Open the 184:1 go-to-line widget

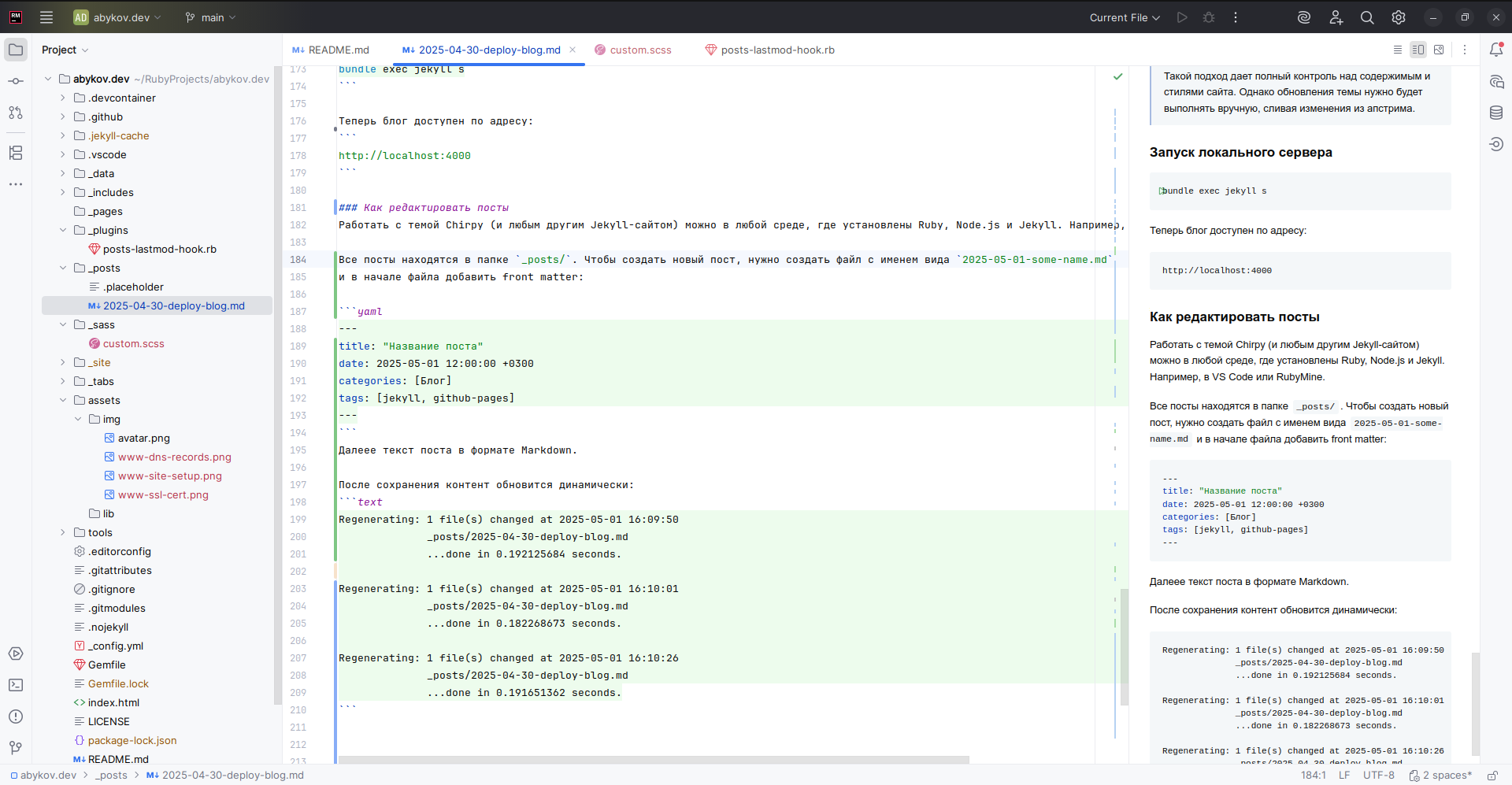pyautogui.click(x=1313, y=776)
